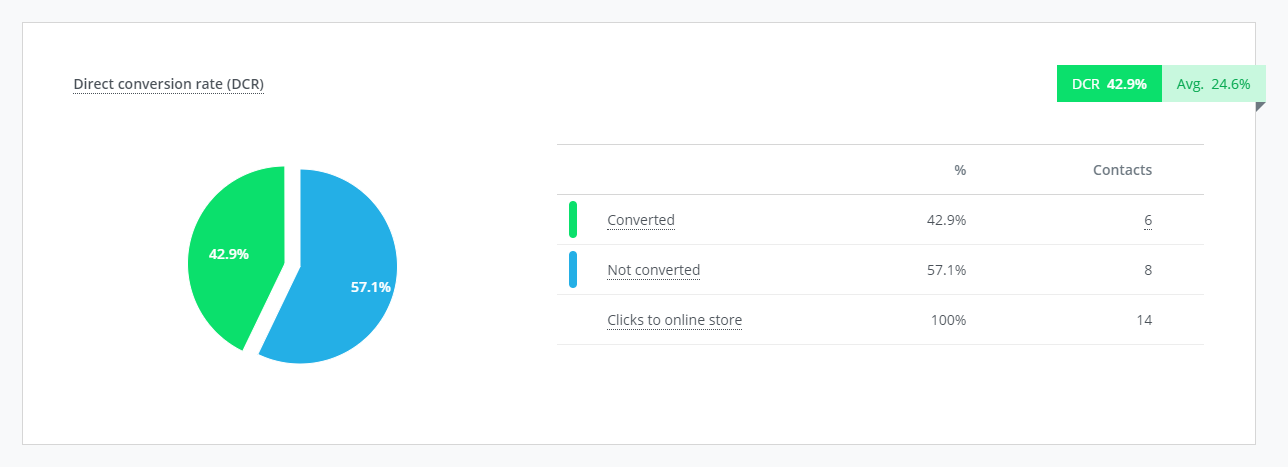
Task: Select the 100% value in Clicks row
Action: coord(949,320)
